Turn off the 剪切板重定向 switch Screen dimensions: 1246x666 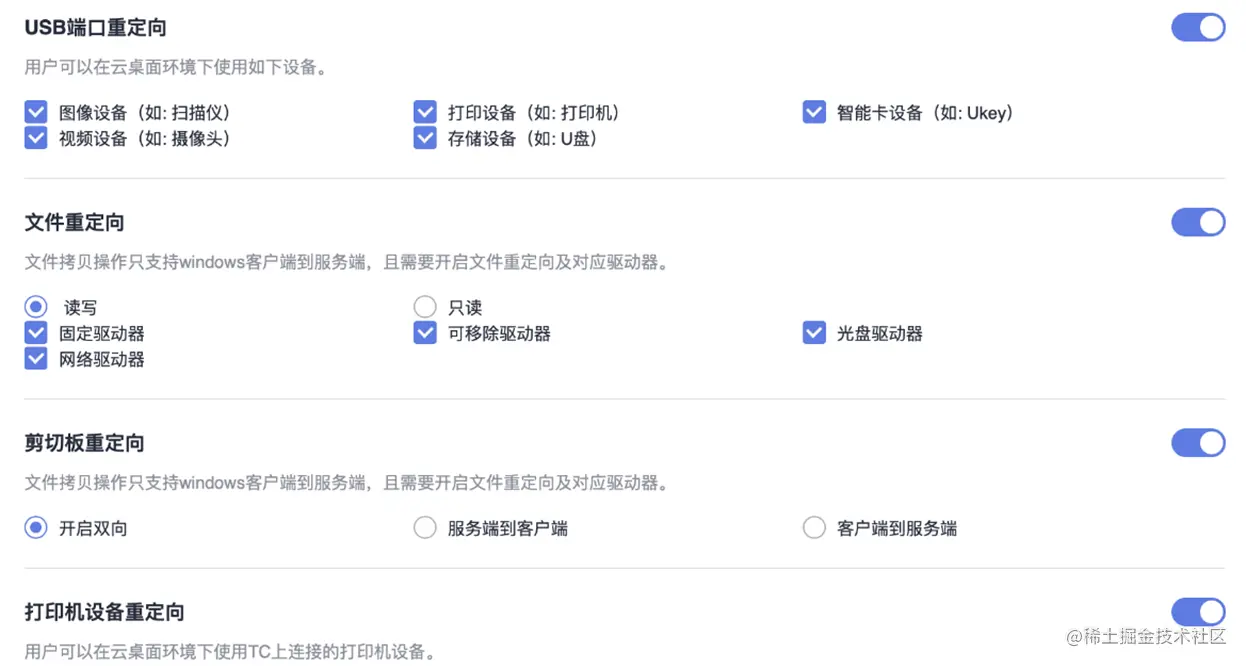click(1198, 442)
